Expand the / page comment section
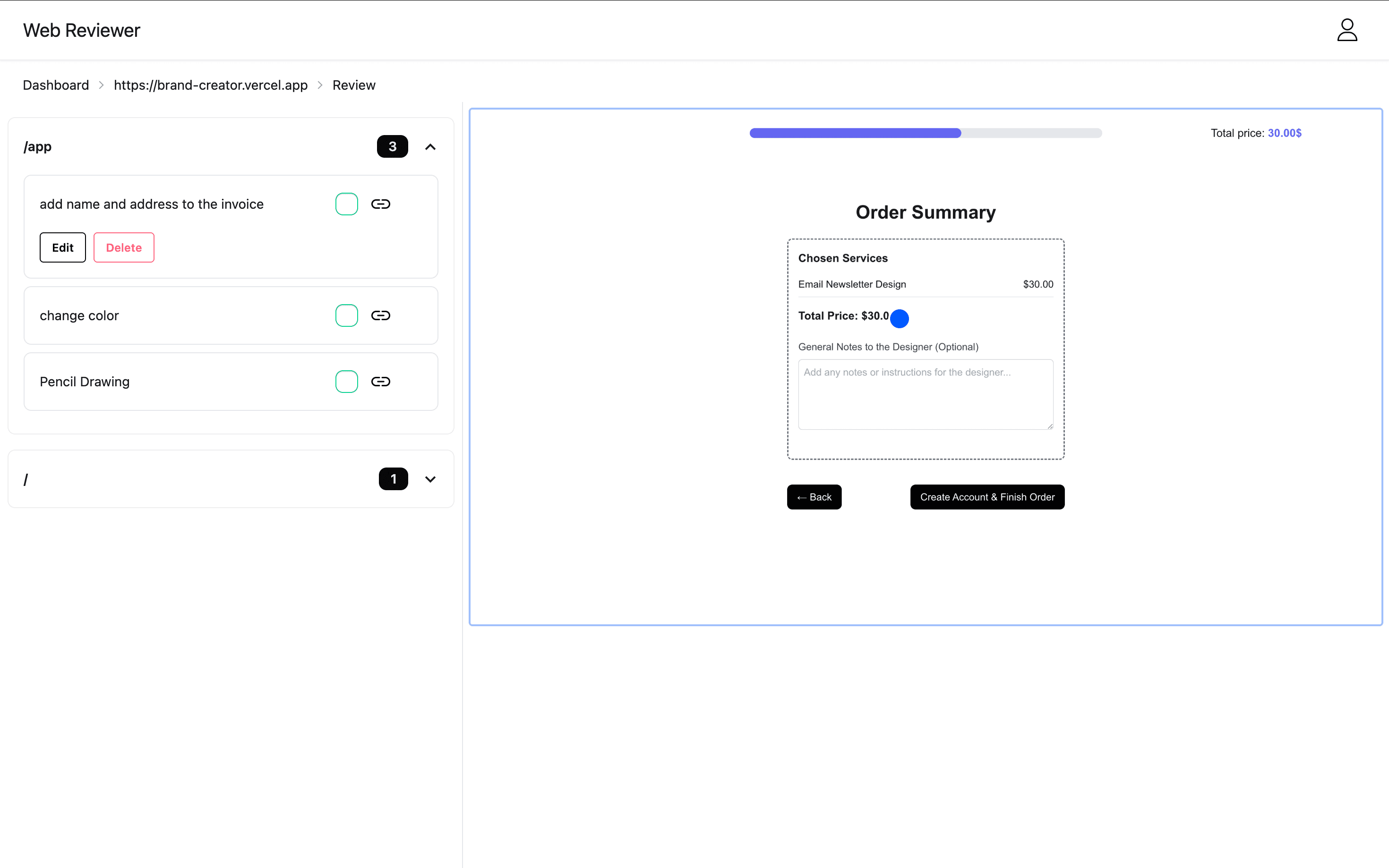Screen dimensions: 1389x868 tap(430, 479)
